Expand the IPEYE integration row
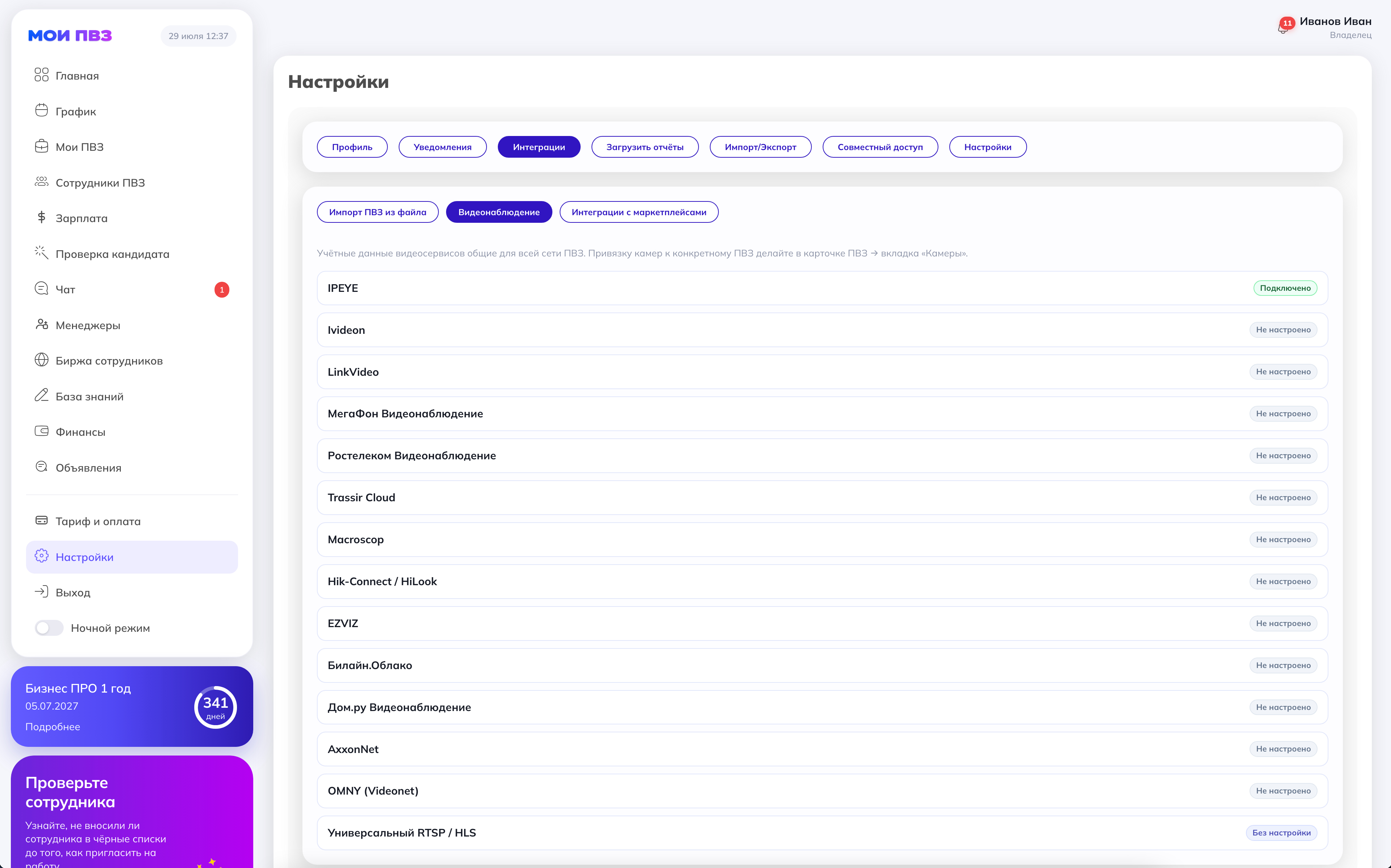The height and width of the screenshot is (868, 1391). pos(822,288)
